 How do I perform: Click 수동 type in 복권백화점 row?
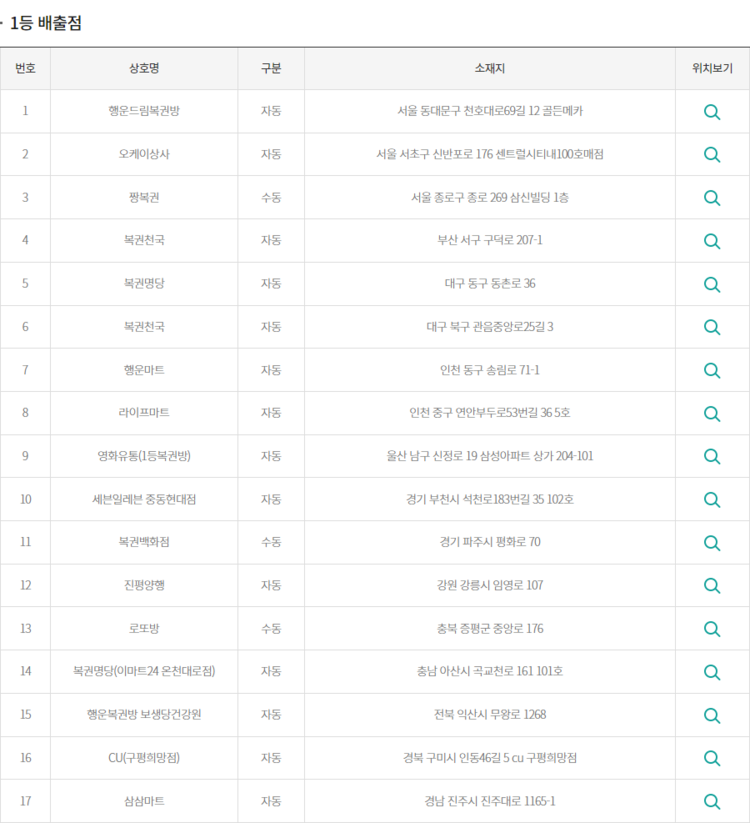point(271,542)
